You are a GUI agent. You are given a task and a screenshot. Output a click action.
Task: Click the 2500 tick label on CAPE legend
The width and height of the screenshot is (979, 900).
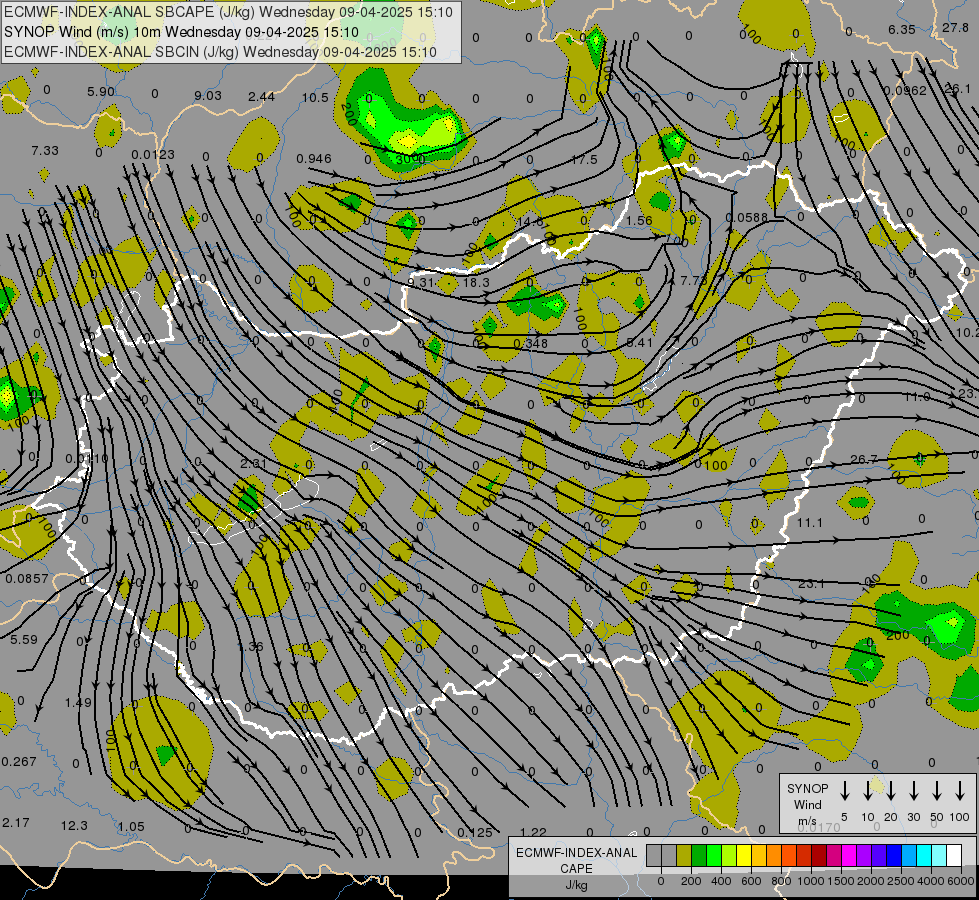(901, 881)
